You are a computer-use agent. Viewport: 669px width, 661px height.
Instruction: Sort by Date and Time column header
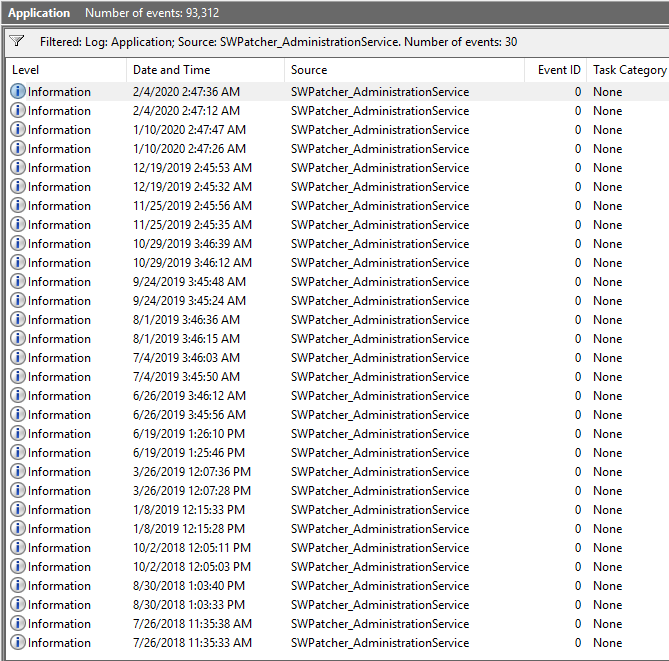coord(205,70)
